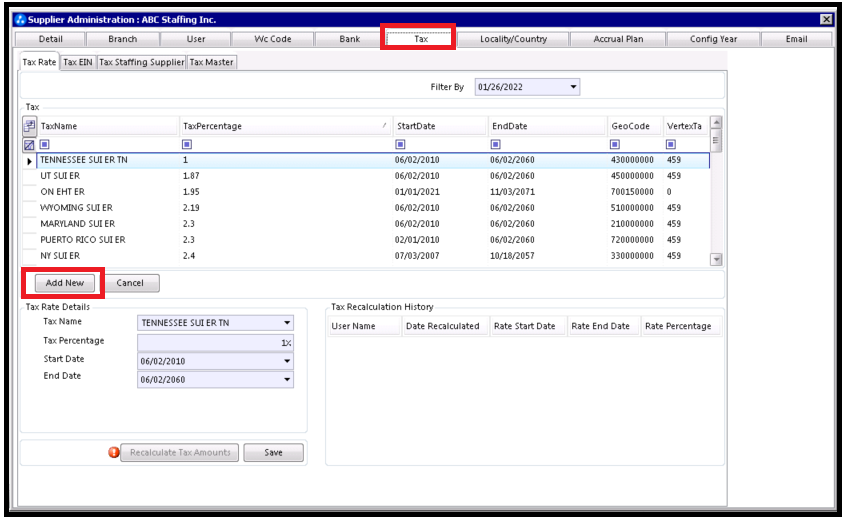846x521 pixels.
Task: Click the Rate Start Date column header
Action: (x=528, y=326)
